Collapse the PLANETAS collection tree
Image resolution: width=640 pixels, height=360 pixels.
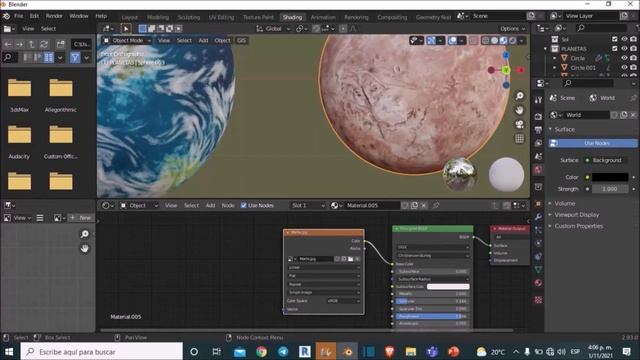tap(546, 49)
